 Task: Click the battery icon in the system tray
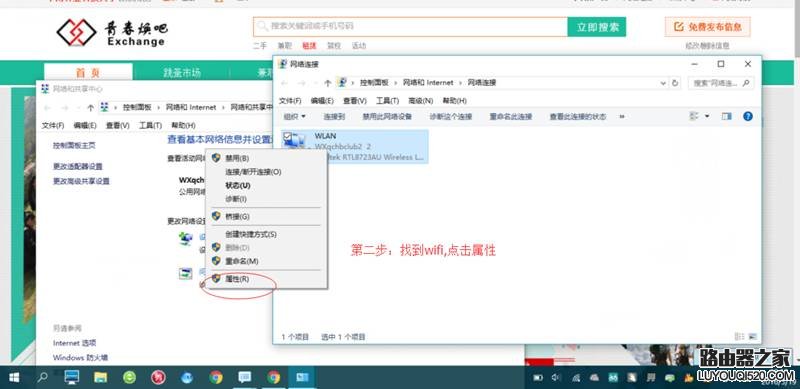tap(538, 378)
